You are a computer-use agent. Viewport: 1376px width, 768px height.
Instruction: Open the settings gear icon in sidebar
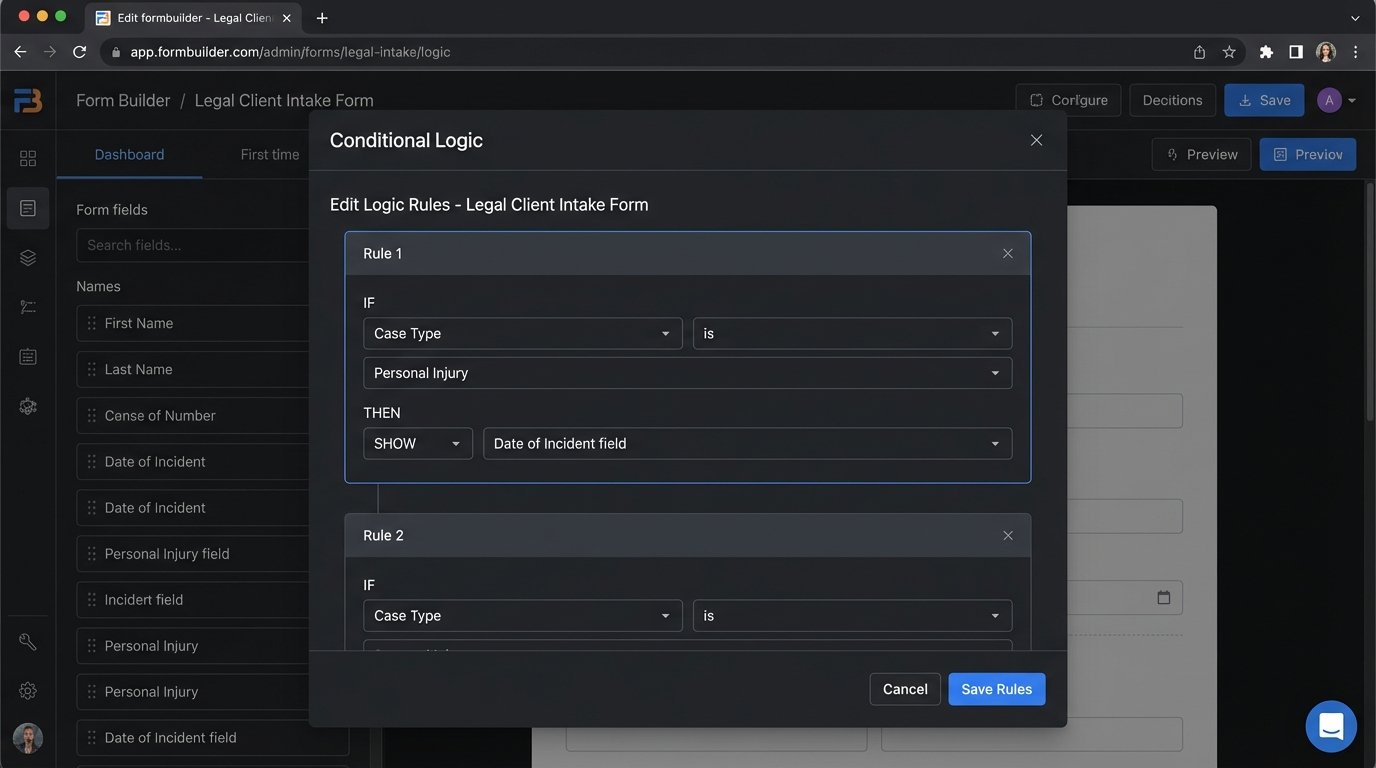27,690
